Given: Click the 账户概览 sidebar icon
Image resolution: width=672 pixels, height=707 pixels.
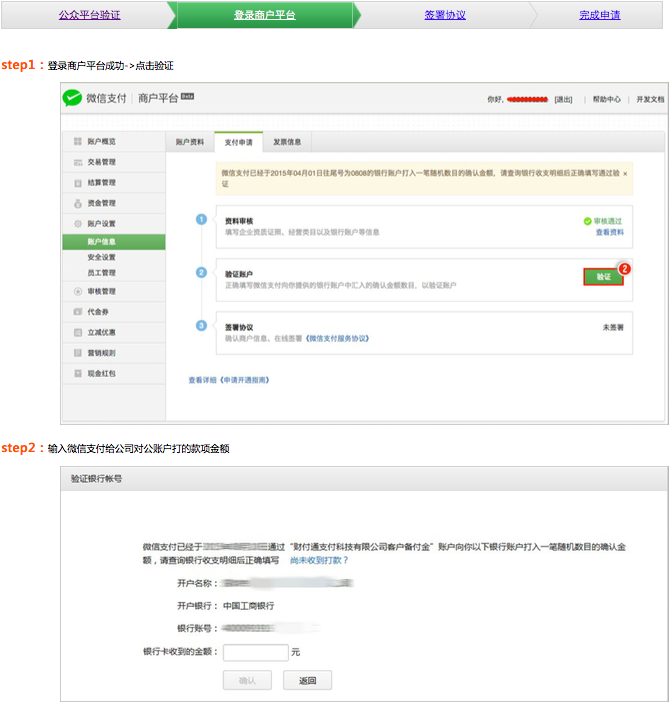Looking at the screenshot, I should tap(78, 142).
